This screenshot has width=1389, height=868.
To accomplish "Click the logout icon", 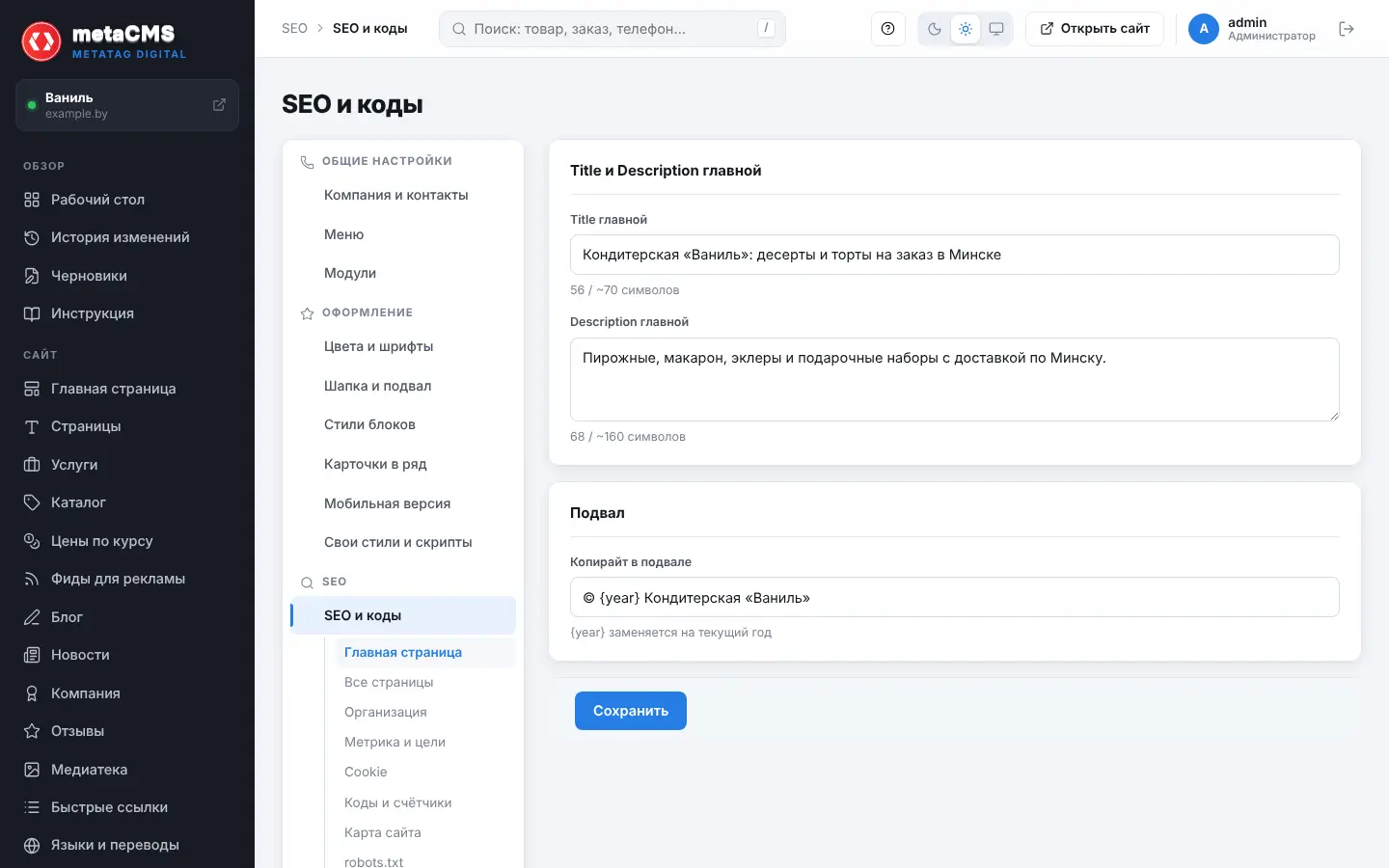I will 1347,29.
